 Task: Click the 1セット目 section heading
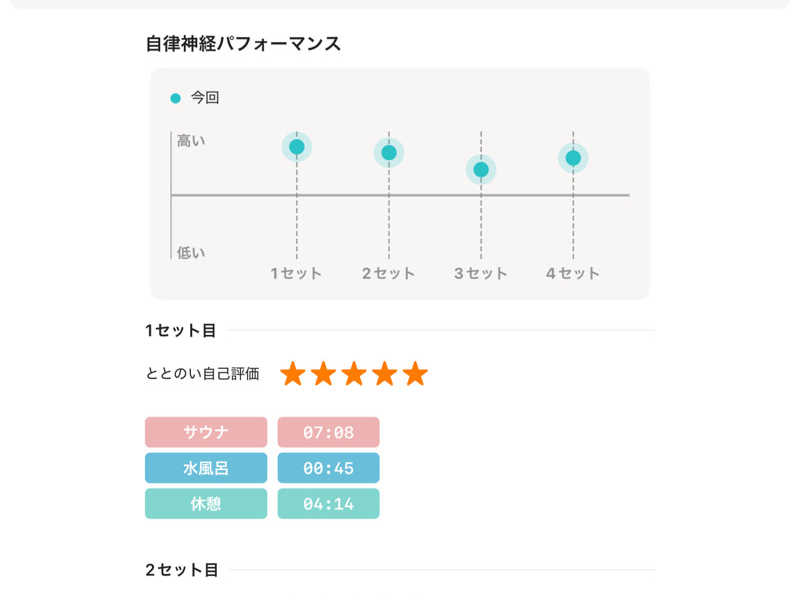click(x=181, y=330)
